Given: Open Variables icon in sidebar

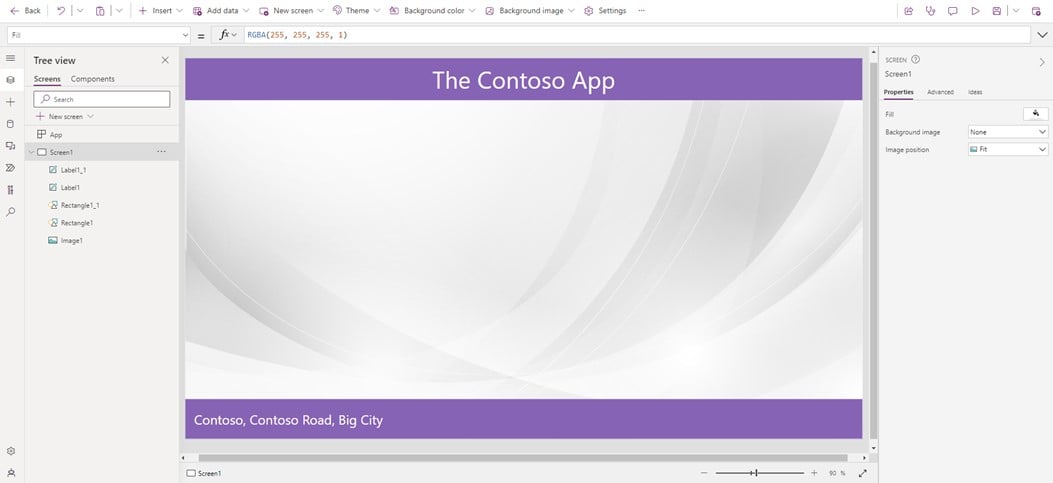Looking at the screenshot, I should coord(10,190).
